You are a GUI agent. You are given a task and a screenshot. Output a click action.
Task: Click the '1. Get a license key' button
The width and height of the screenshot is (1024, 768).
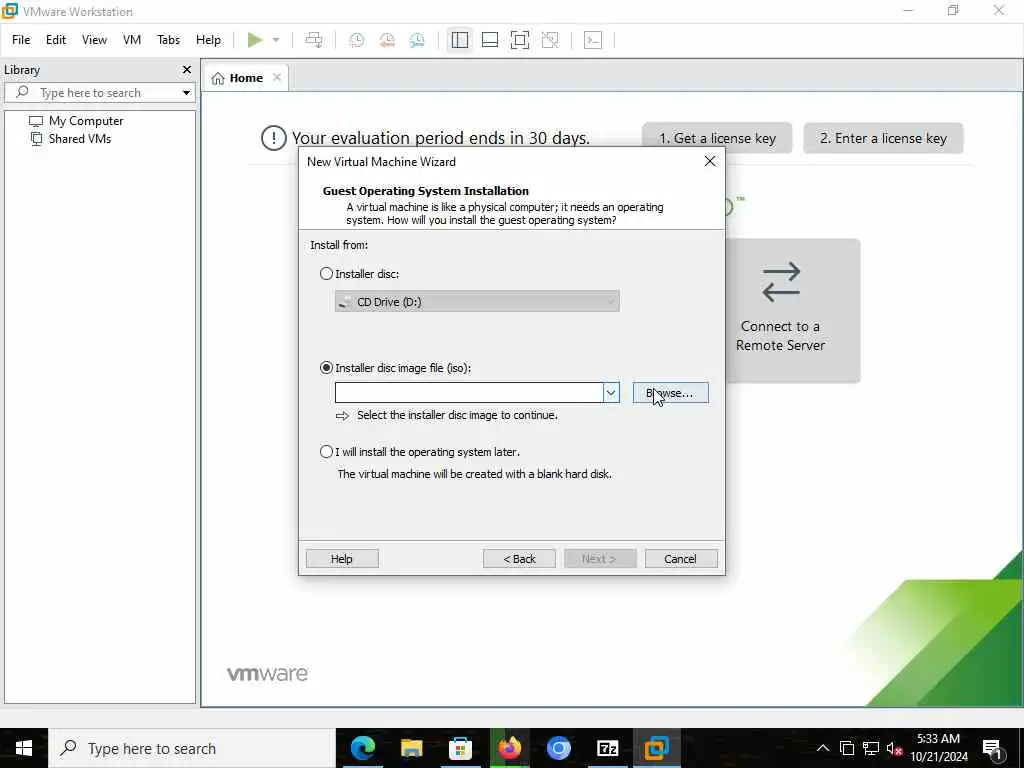point(717,138)
